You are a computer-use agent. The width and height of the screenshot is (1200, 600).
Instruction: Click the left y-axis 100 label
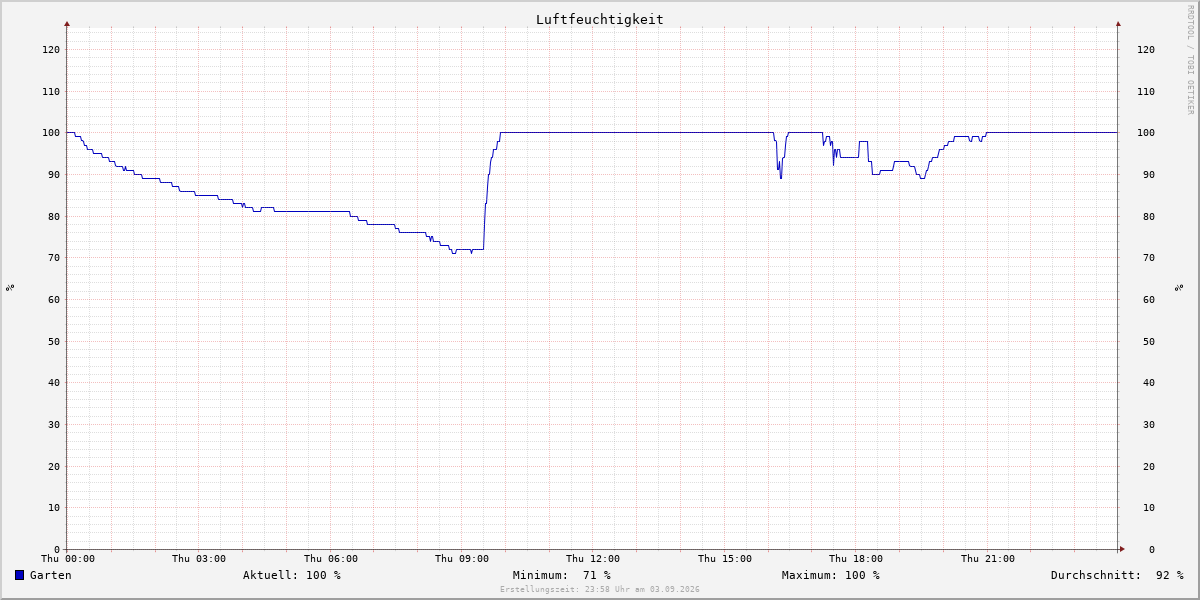click(51, 133)
